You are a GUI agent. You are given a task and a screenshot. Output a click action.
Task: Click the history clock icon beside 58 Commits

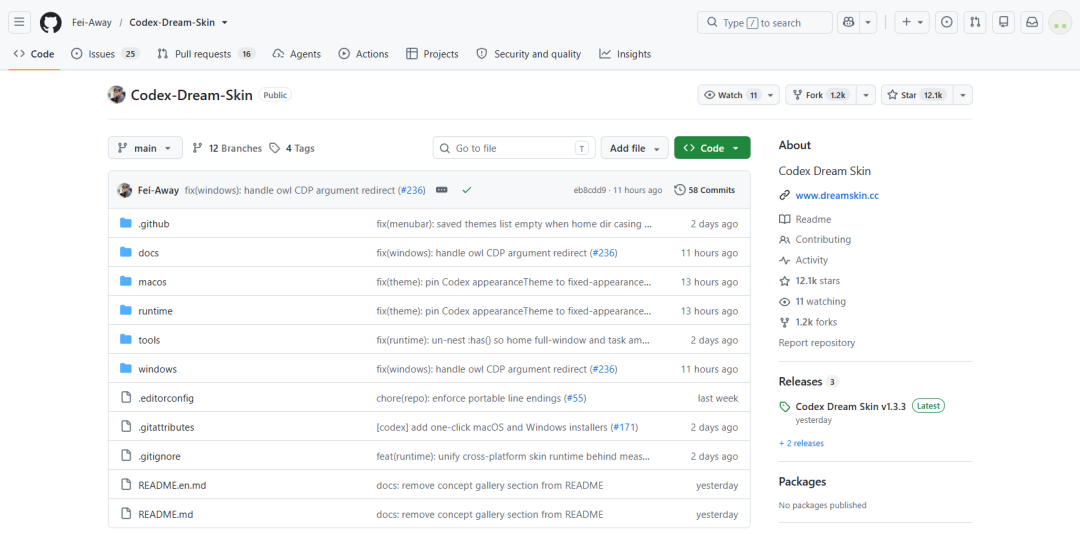[x=680, y=189]
